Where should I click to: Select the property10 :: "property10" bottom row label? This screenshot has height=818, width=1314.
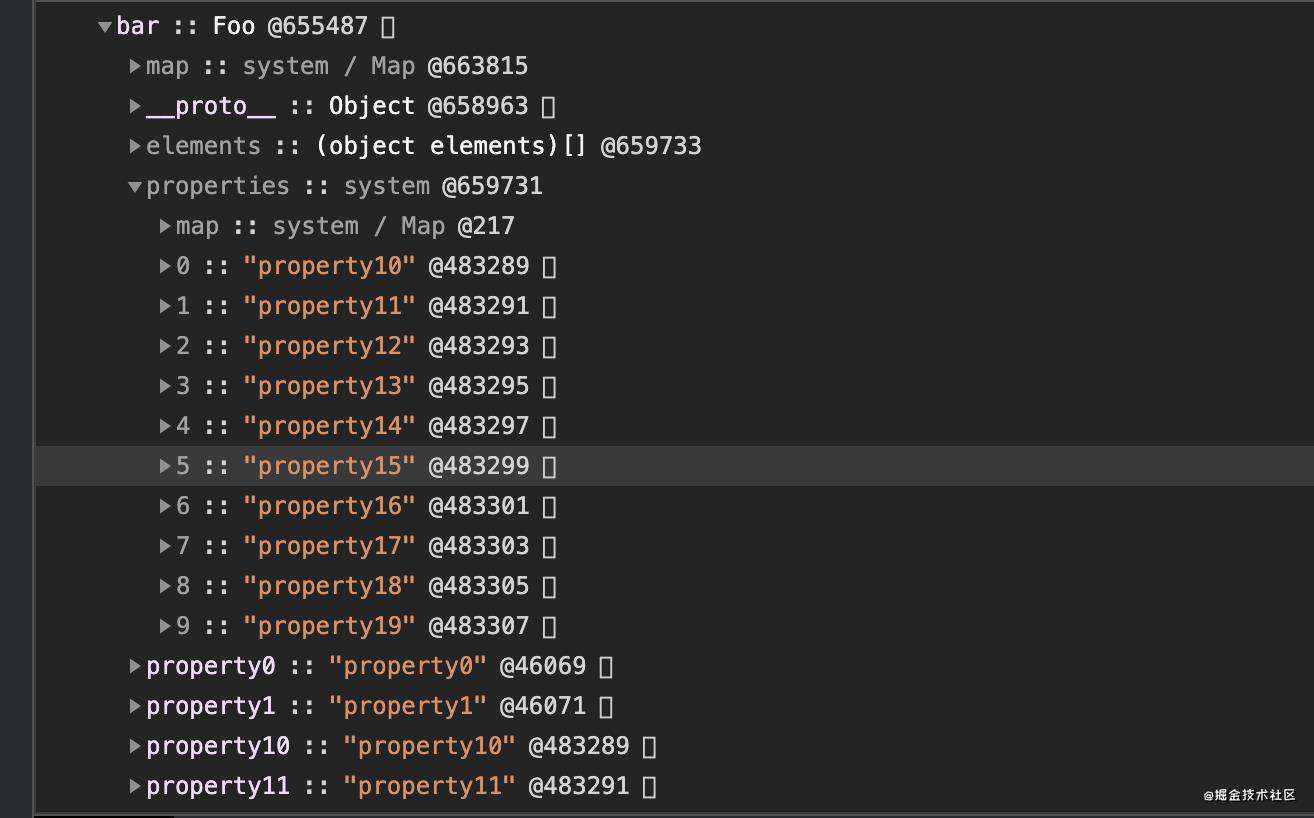218,746
